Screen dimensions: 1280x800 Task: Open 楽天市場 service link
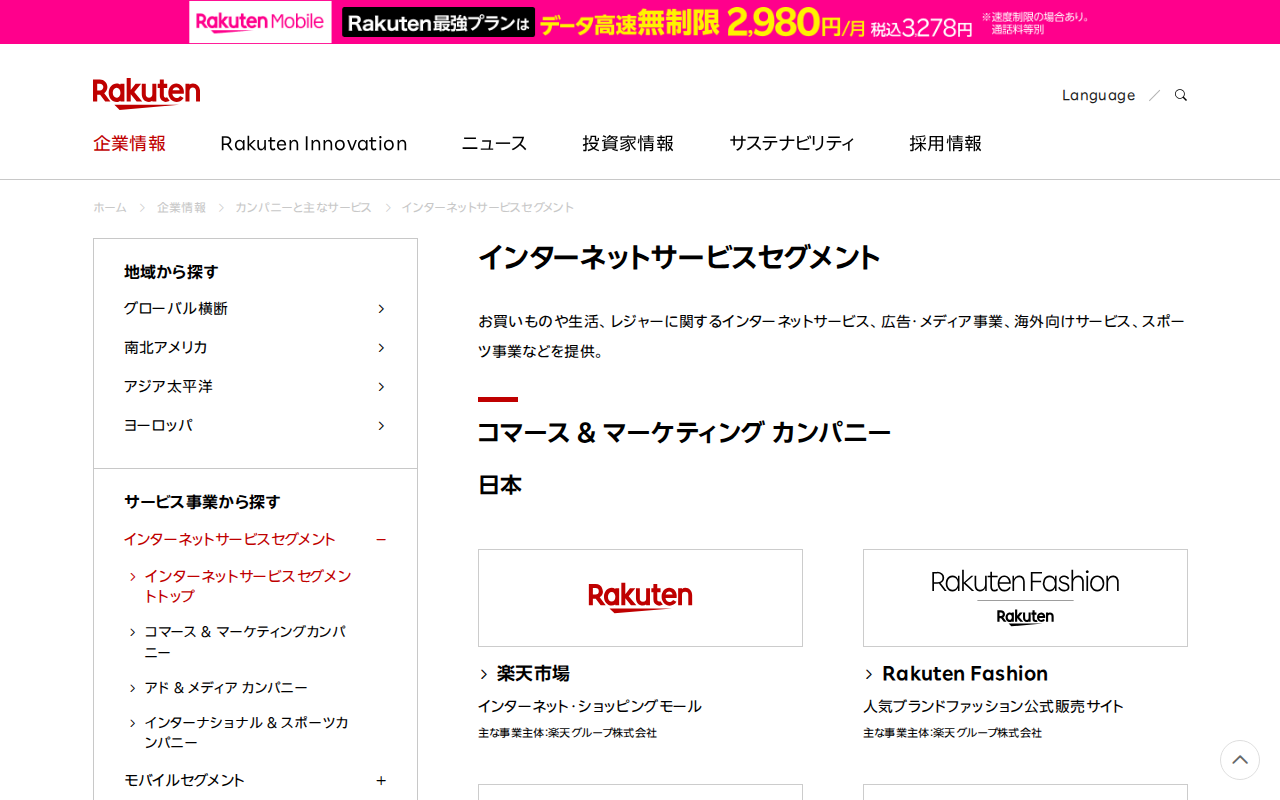click(x=533, y=674)
